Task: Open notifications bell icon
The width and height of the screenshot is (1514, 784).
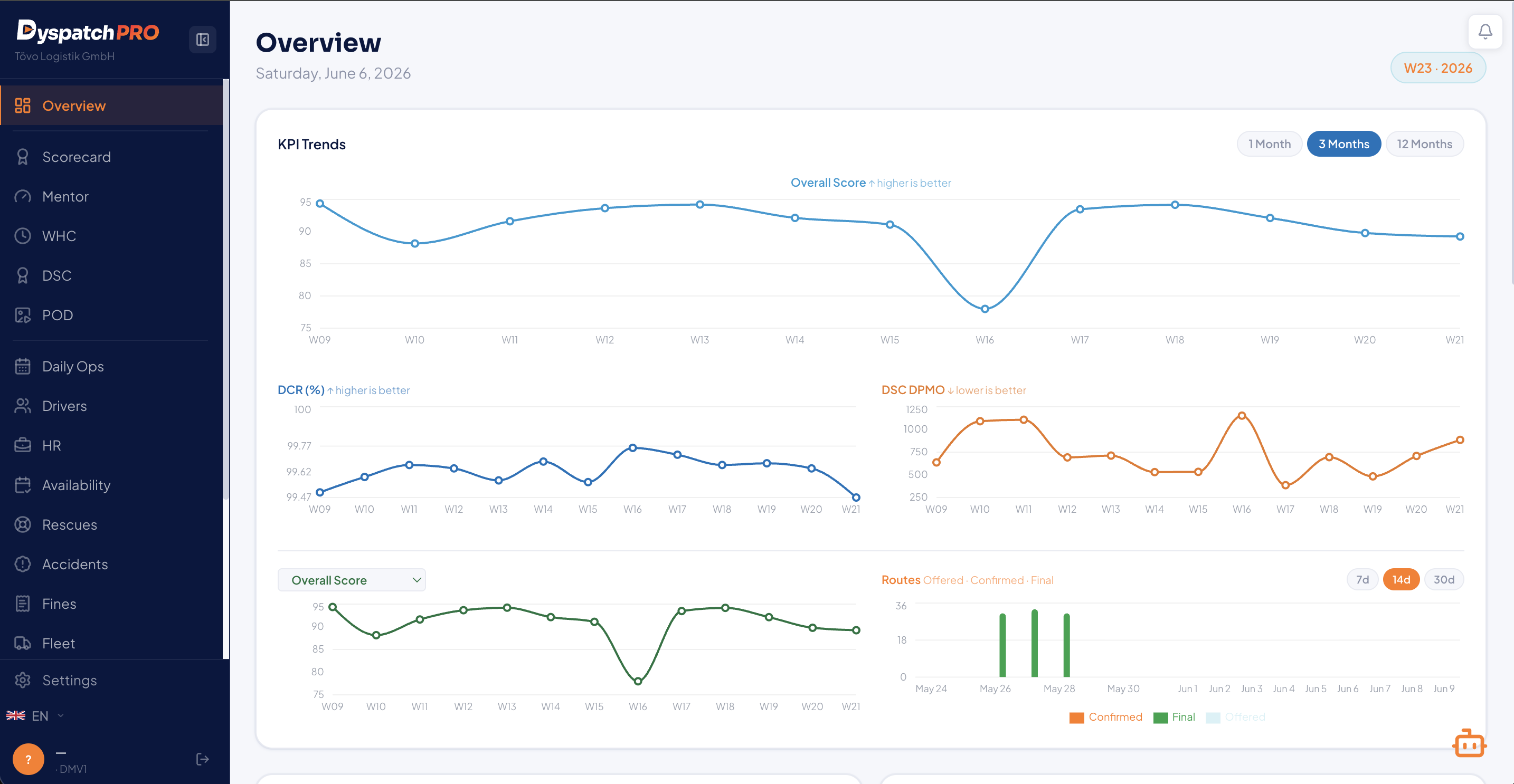Action: pyautogui.click(x=1484, y=31)
